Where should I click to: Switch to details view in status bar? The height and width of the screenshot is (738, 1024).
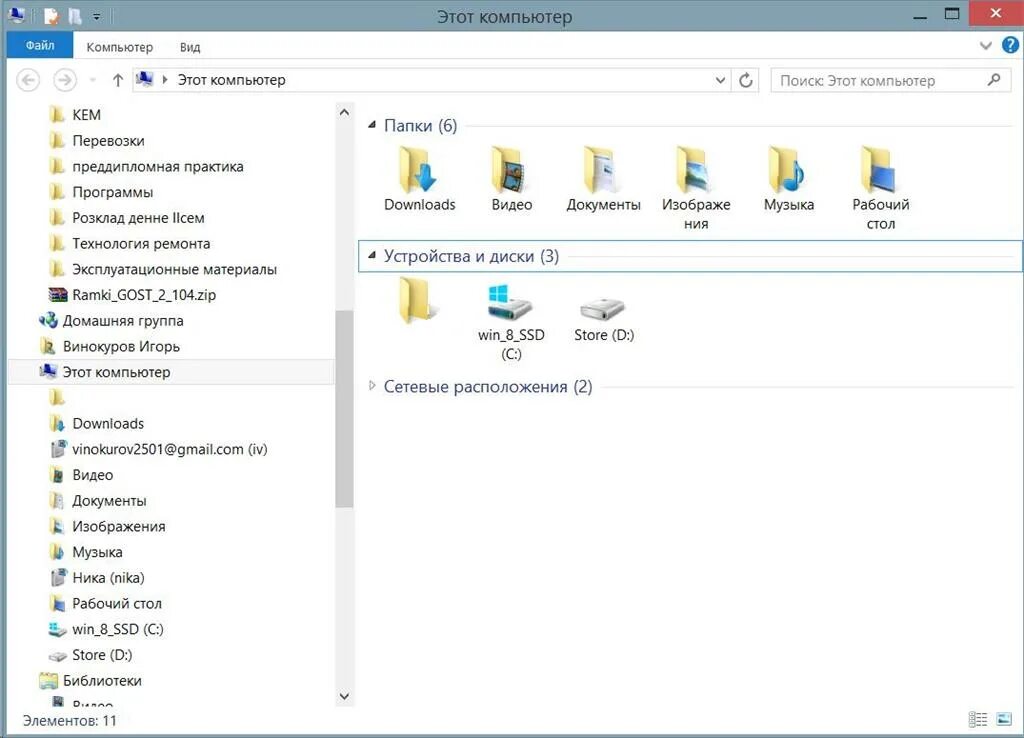tap(978, 720)
